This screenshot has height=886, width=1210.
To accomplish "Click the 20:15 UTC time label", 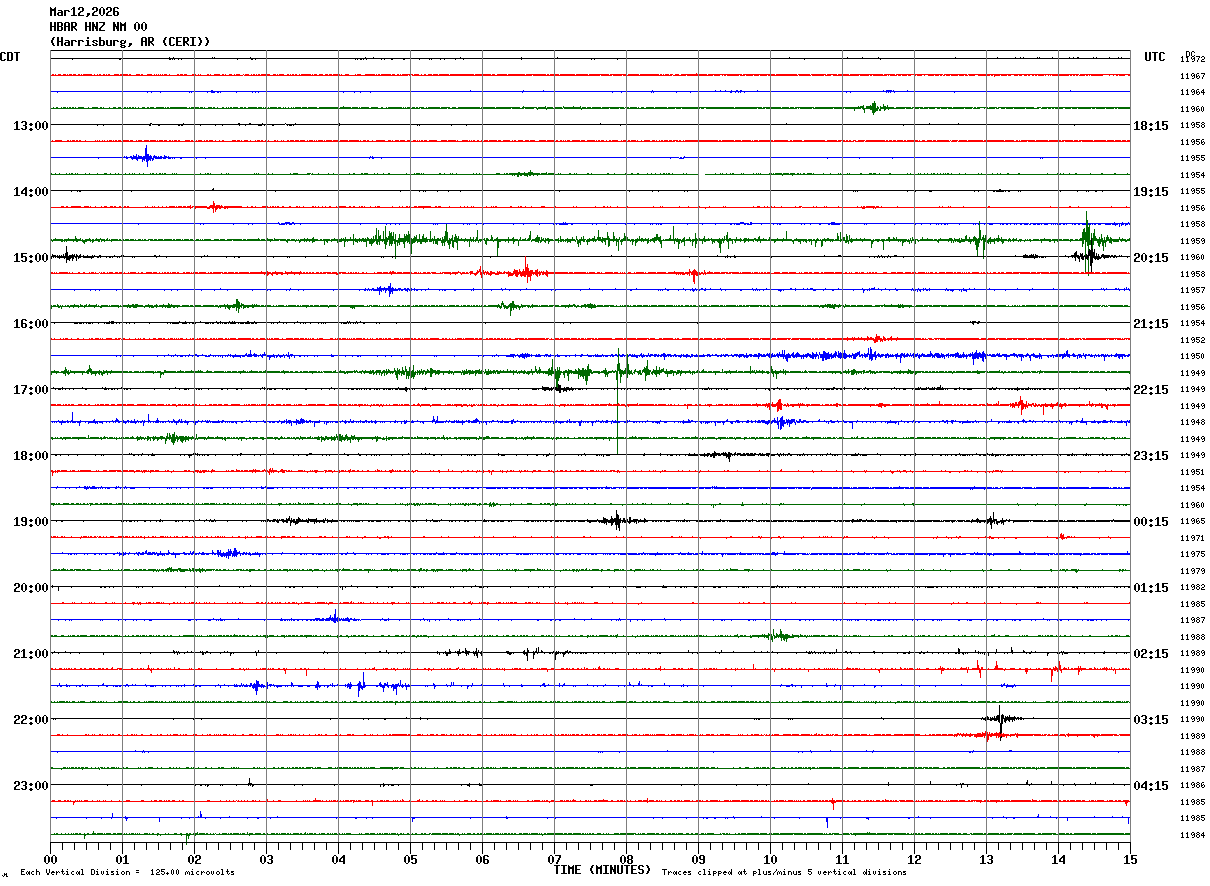I will pyautogui.click(x=1151, y=258).
